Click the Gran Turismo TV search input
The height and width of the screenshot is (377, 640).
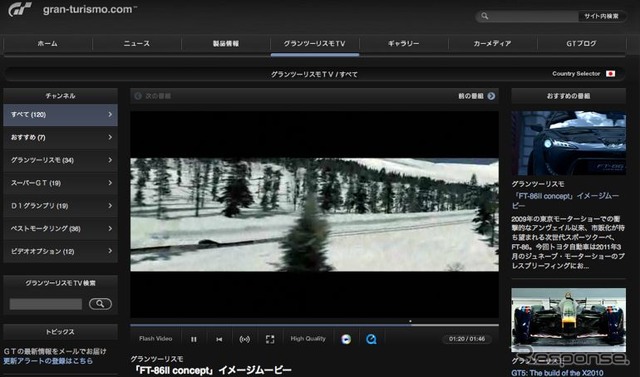[46, 304]
